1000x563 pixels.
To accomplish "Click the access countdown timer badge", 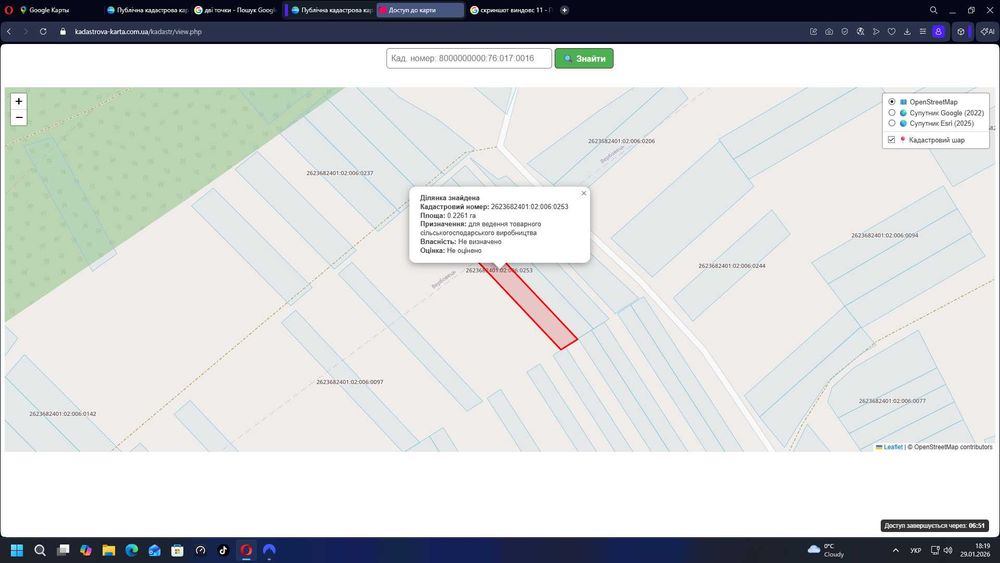I will coord(934,526).
